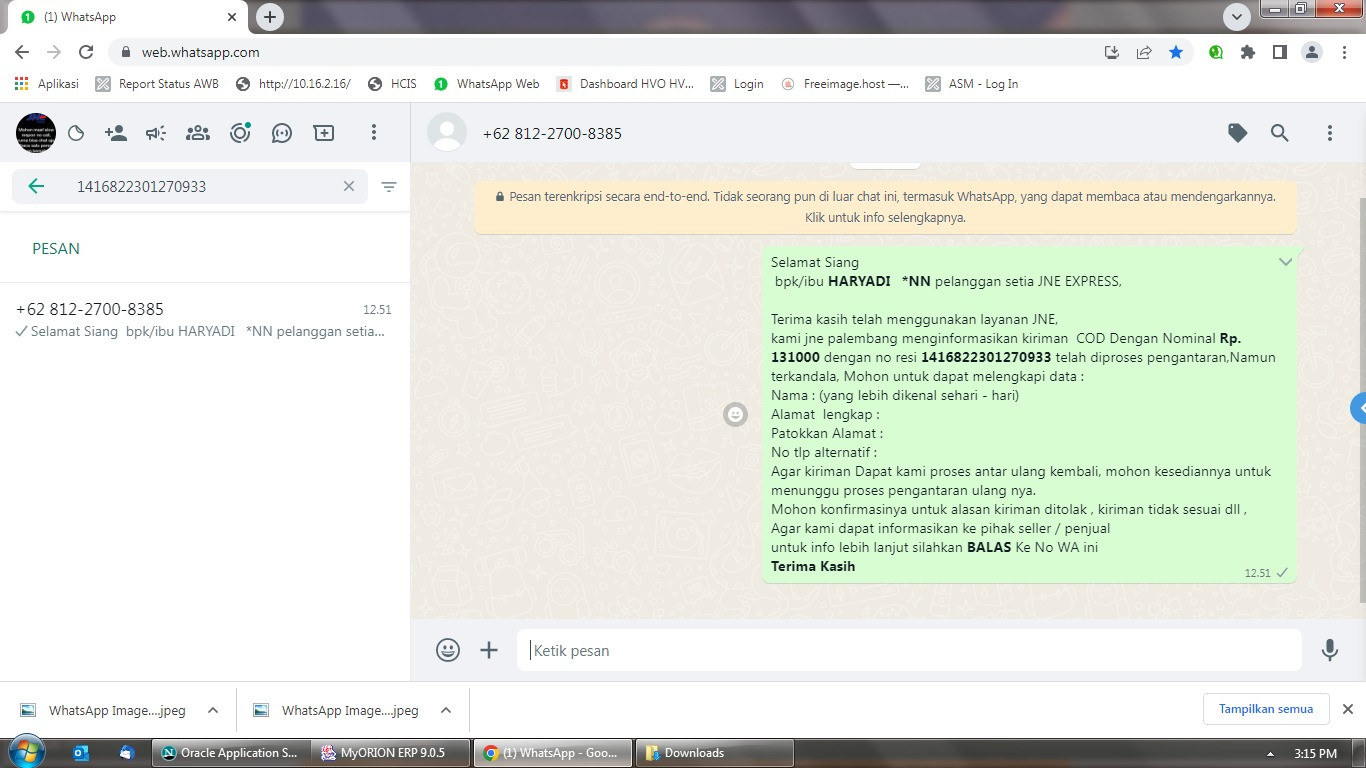Open the Freeimage.host bookmark
This screenshot has height=768, width=1366.
coord(845,84)
